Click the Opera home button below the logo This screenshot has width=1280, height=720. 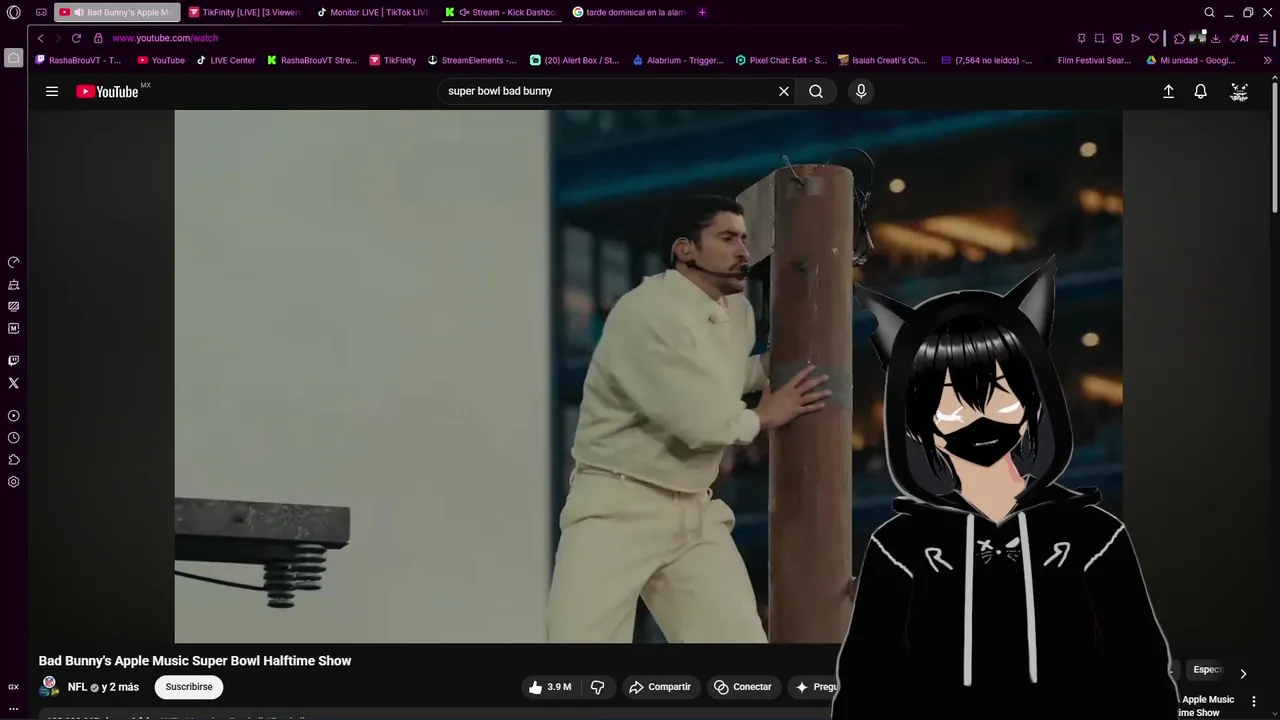click(13, 58)
